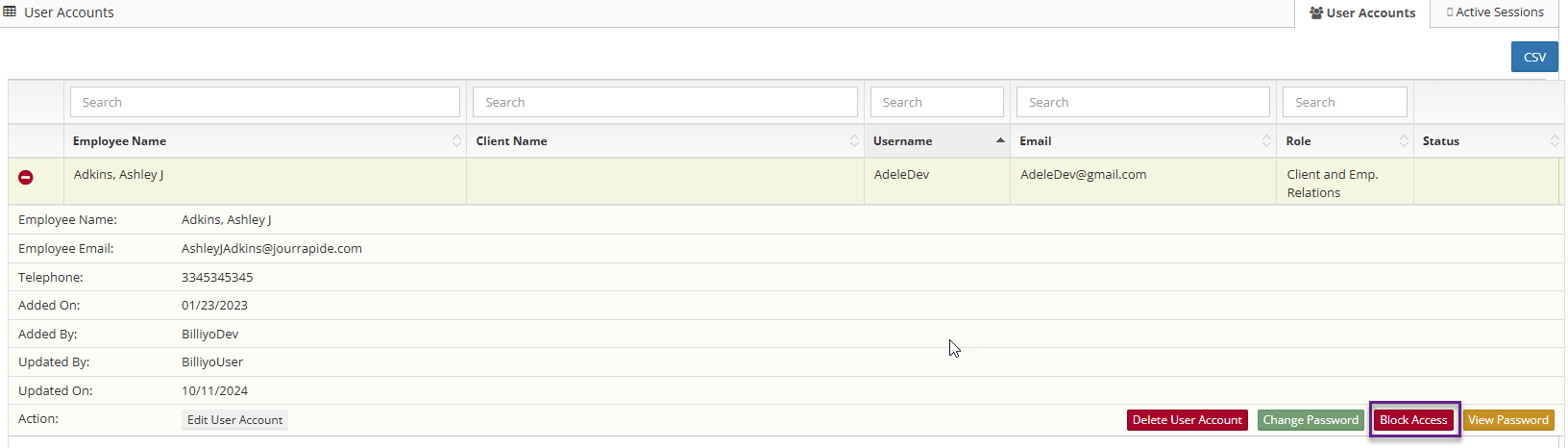Focus the Employee Name search field
Viewport: 1568px width, 448px height.
(264, 102)
